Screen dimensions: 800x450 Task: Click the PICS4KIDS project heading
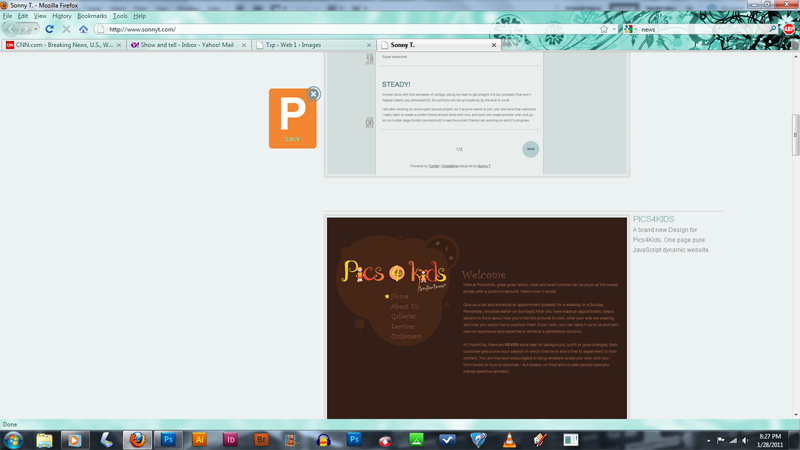coord(653,219)
